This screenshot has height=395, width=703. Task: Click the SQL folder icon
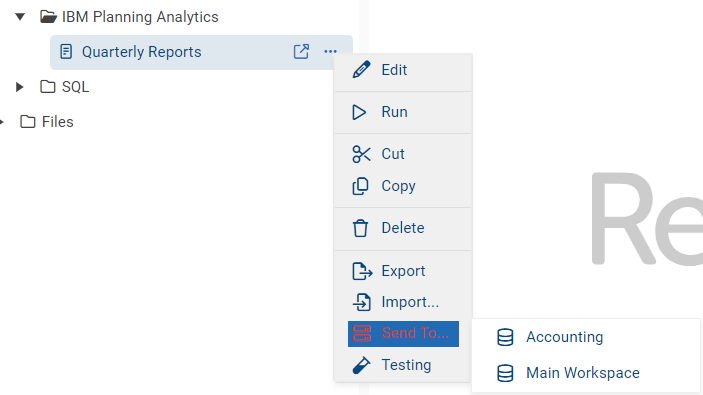pyautogui.click(x=48, y=87)
